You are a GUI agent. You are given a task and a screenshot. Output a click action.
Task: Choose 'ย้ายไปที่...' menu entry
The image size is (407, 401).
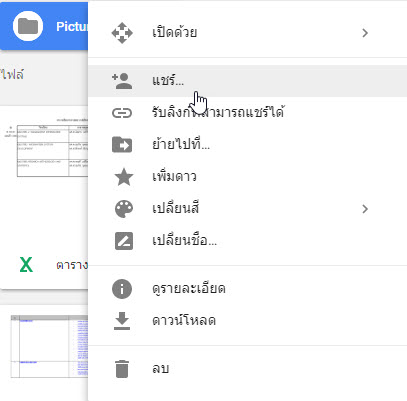pyautogui.click(x=247, y=145)
